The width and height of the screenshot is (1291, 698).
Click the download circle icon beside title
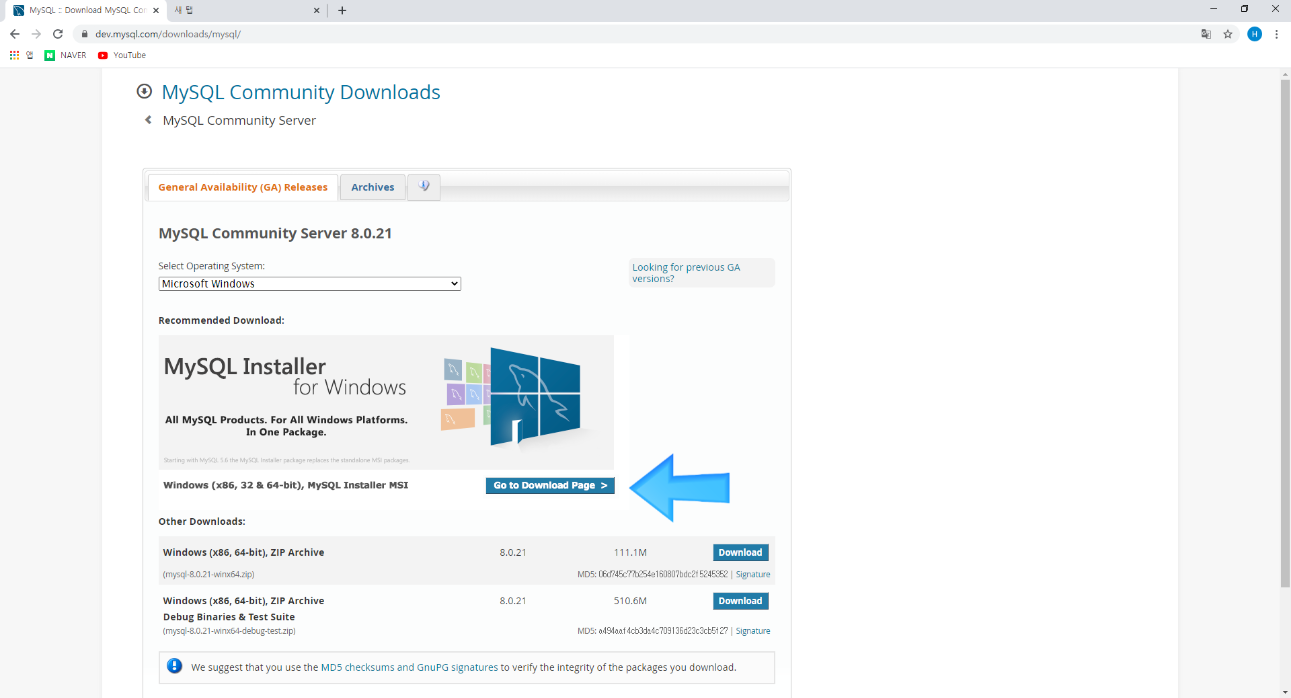click(145, 92)
